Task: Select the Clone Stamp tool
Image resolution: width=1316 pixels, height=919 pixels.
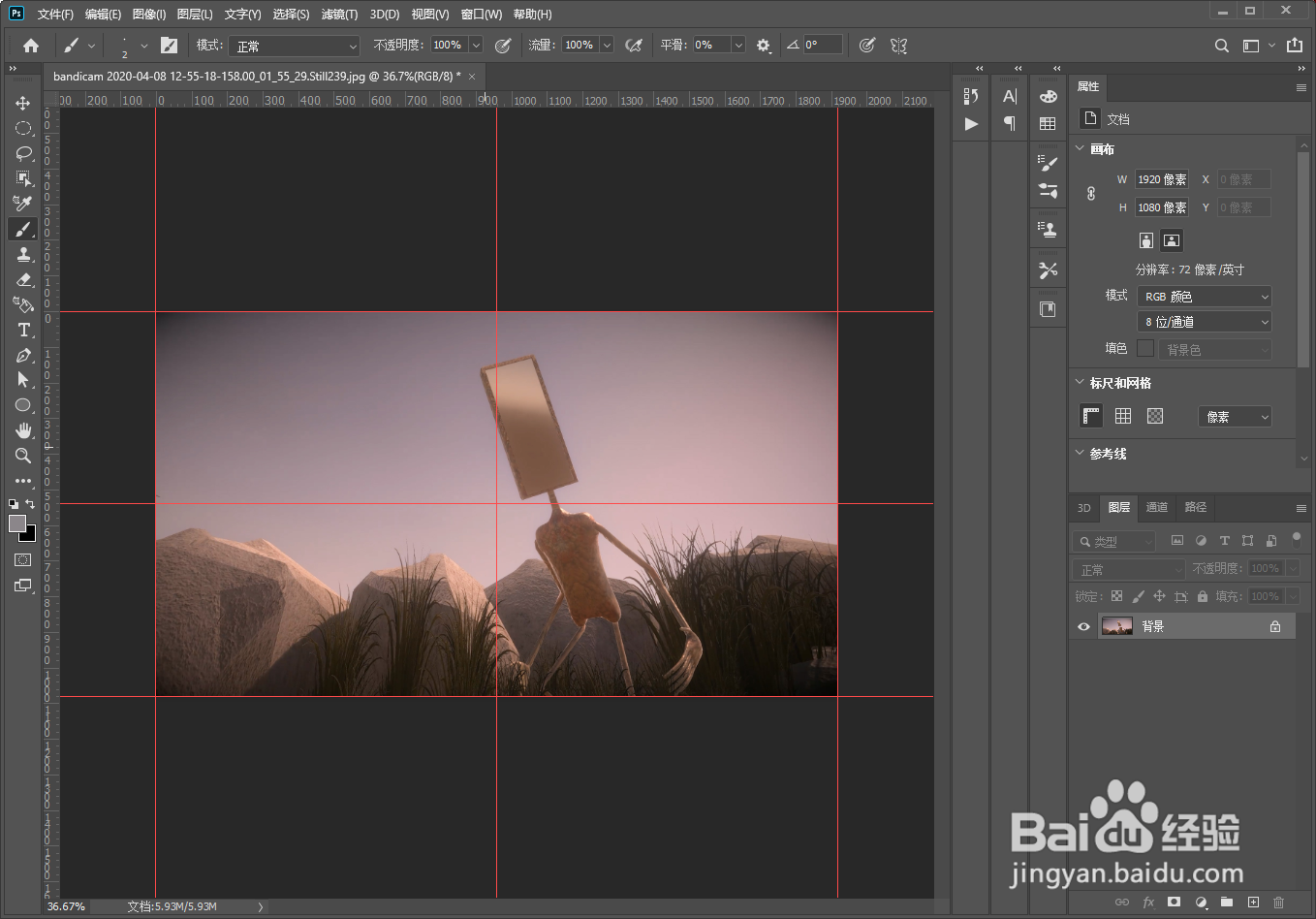Action: pyautogui.click(x=23, y=254)
